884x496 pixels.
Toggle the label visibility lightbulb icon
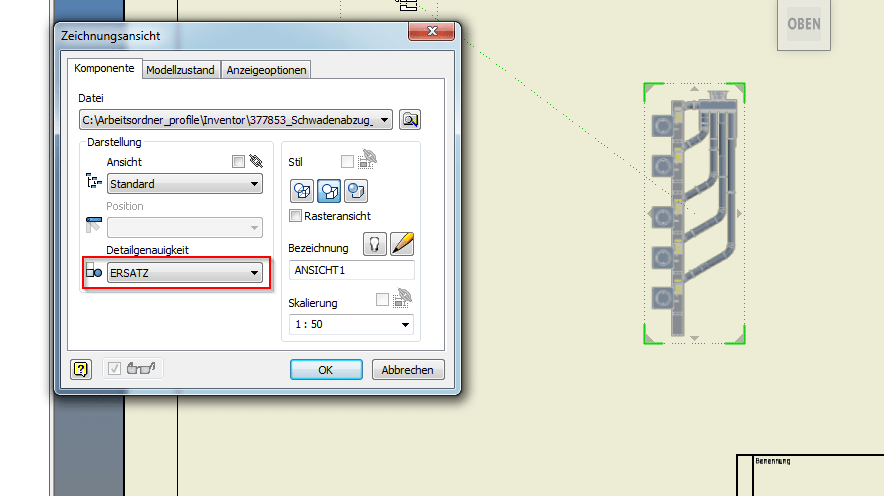[x=374, y=244]
